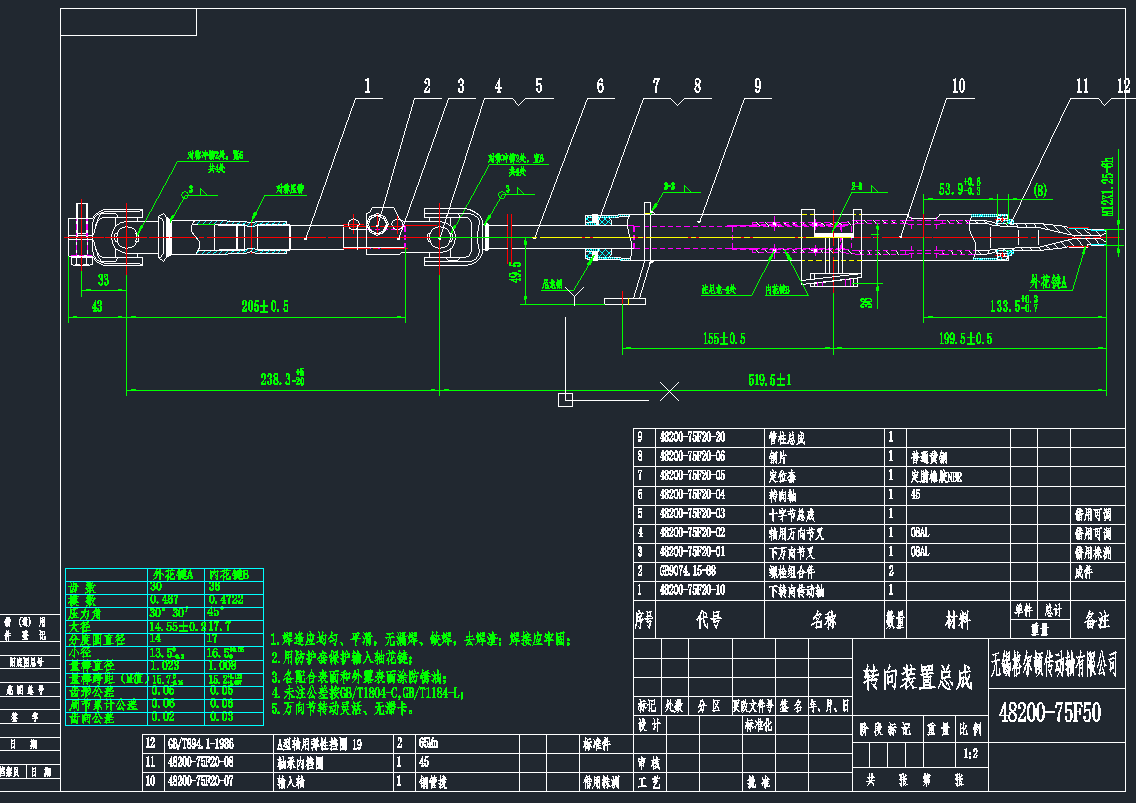Viewport: 1136px width, 803px height.
Task: Select the drawing number 48200-75F50
Action: [x=1050, y=712]
